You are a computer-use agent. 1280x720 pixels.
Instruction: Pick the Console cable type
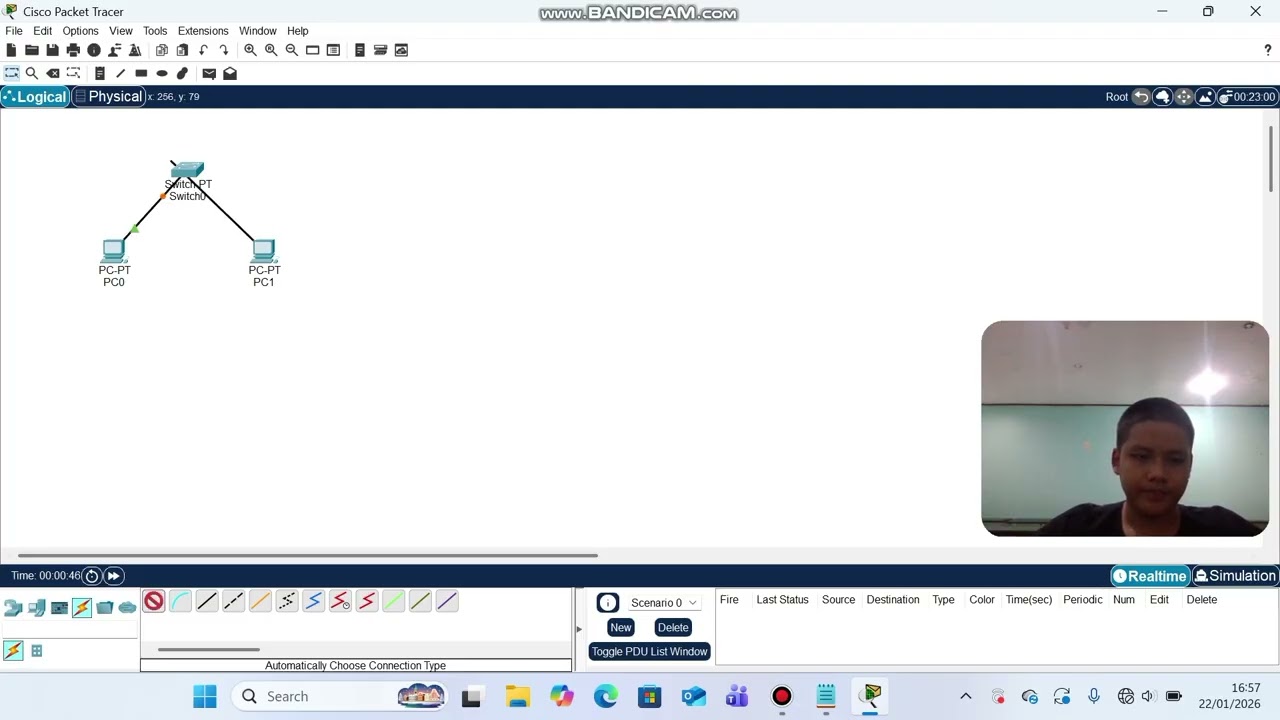[180, 601]
